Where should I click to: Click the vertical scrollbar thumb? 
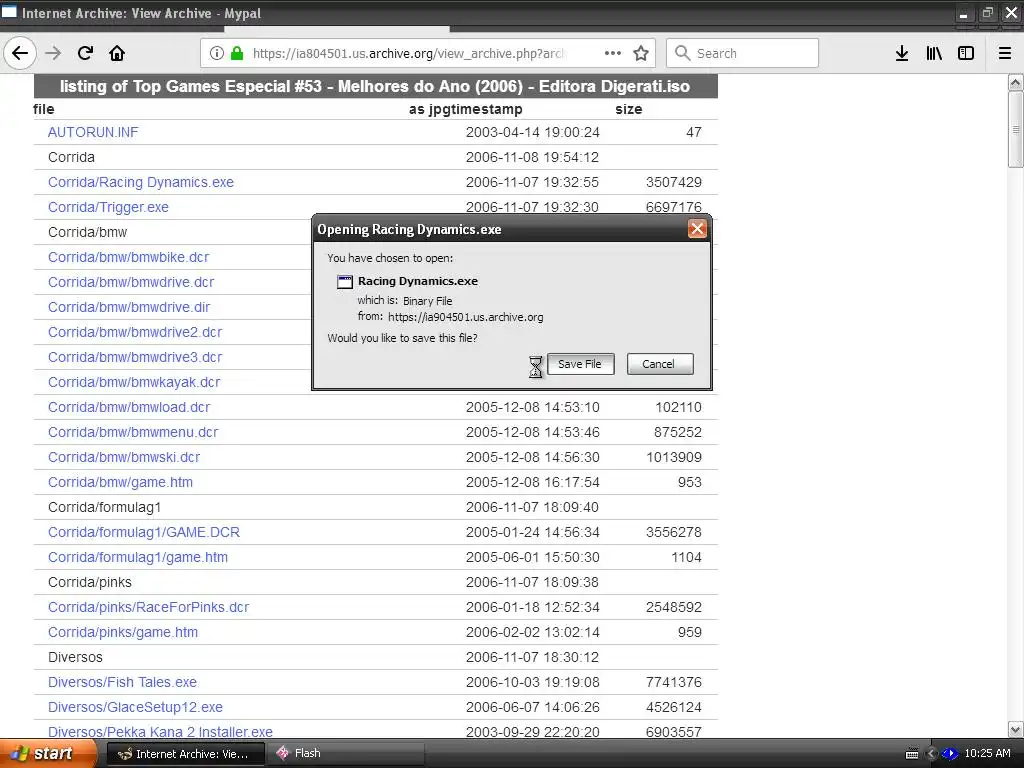click(1015, 129)
